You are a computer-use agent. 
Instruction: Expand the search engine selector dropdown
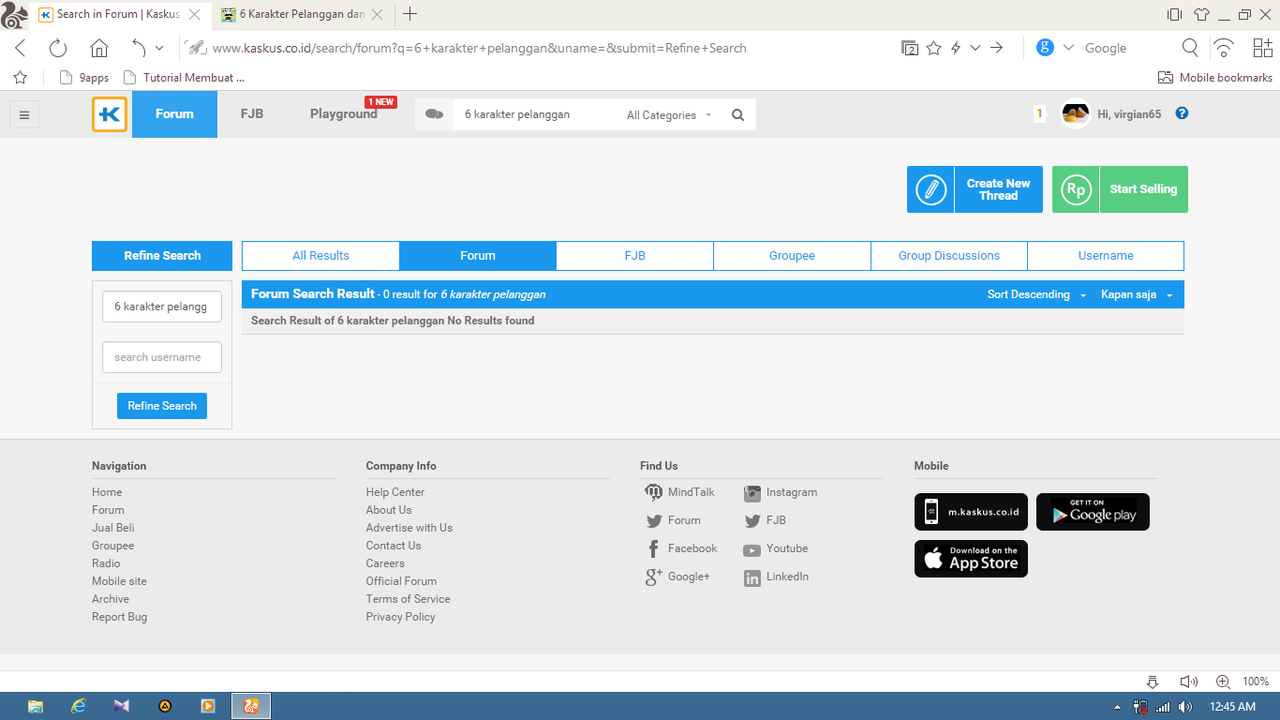click(1069, 48)
